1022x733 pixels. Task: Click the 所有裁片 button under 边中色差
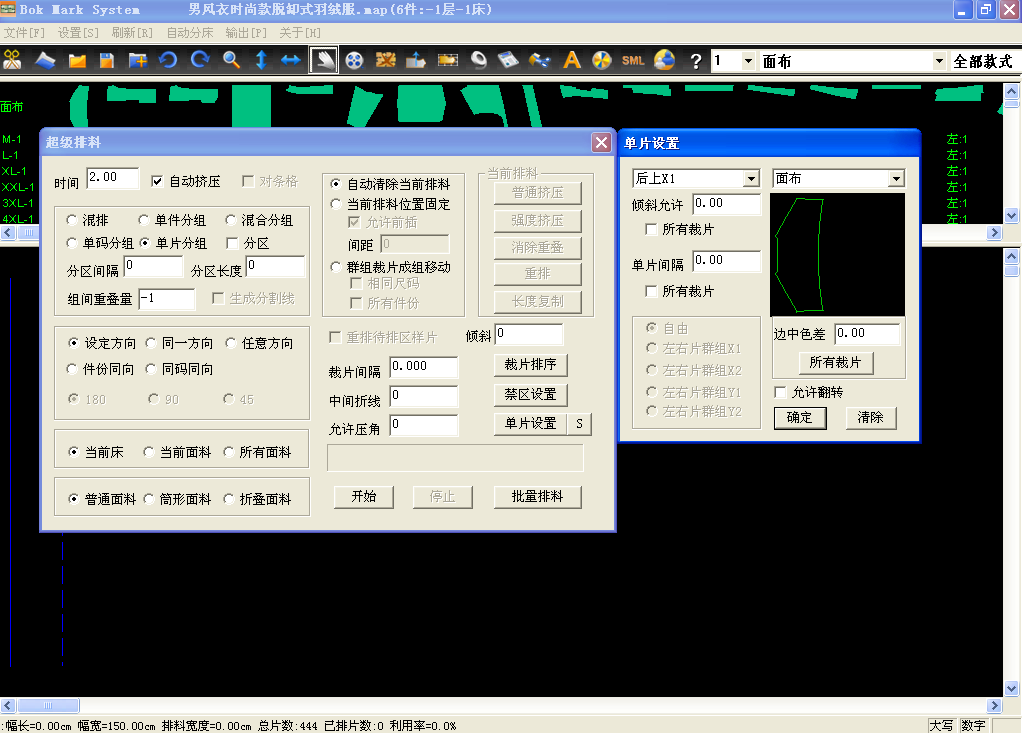pos(836,363)
